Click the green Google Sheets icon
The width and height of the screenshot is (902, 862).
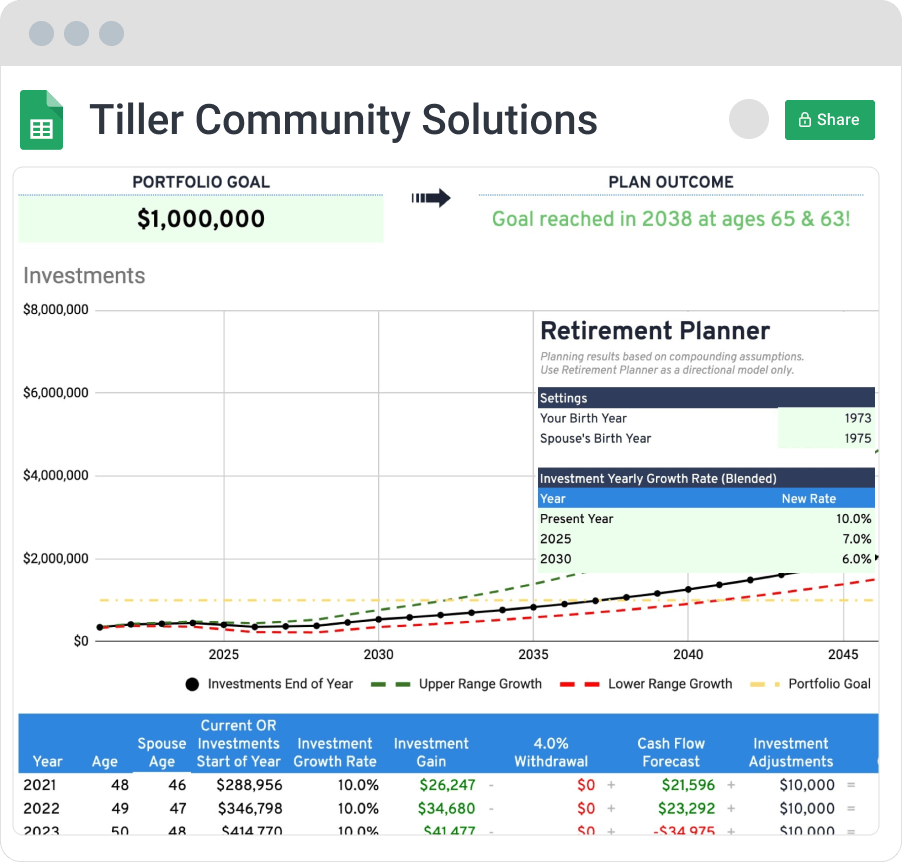coord(41,120)
